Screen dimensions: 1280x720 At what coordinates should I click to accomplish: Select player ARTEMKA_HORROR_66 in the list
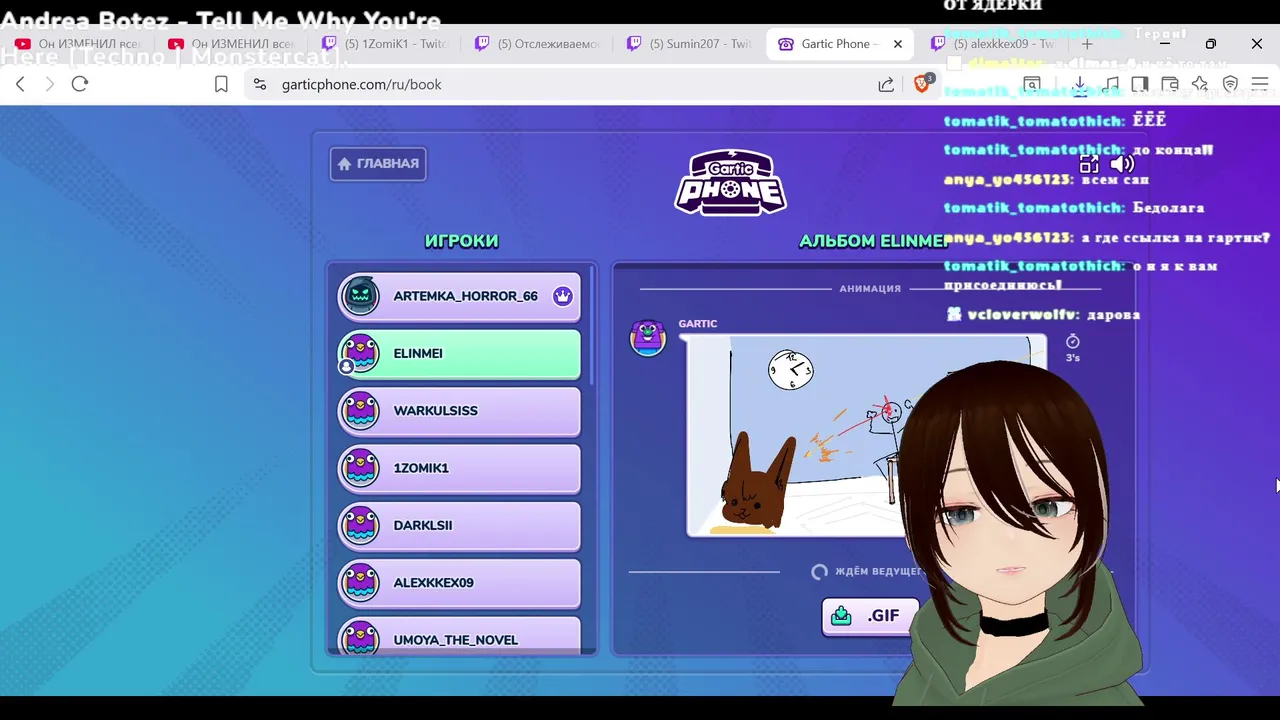click(x=459, y=296)
